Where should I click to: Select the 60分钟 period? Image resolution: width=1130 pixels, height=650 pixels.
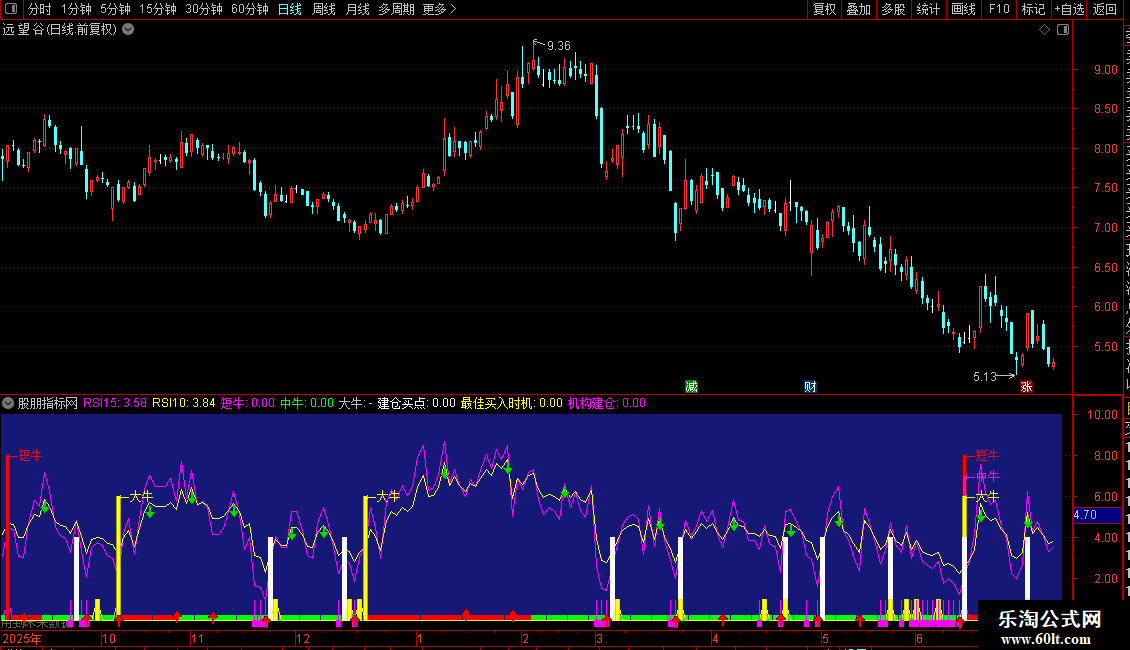pyautogui.click(x=250, y=9)
